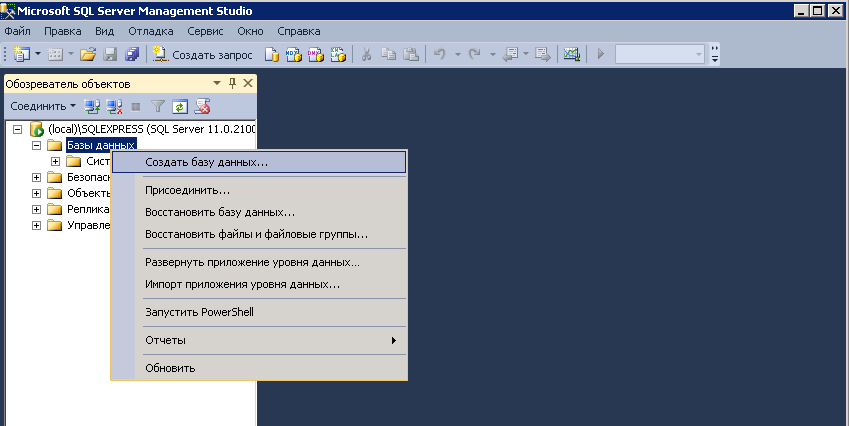849x426 pixels.
Task: Expand the Управле... management node
Action: (x=36, y=225)
